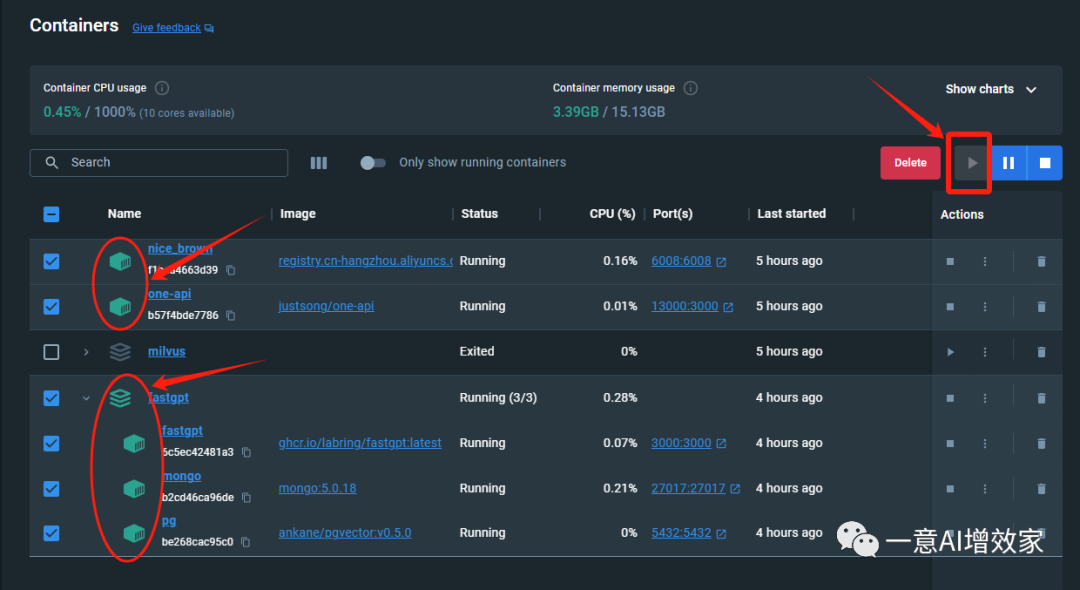This screenshot has width=1080, height=590.
Task: Open the justsong/one-api image link
Action: [326, 306]
